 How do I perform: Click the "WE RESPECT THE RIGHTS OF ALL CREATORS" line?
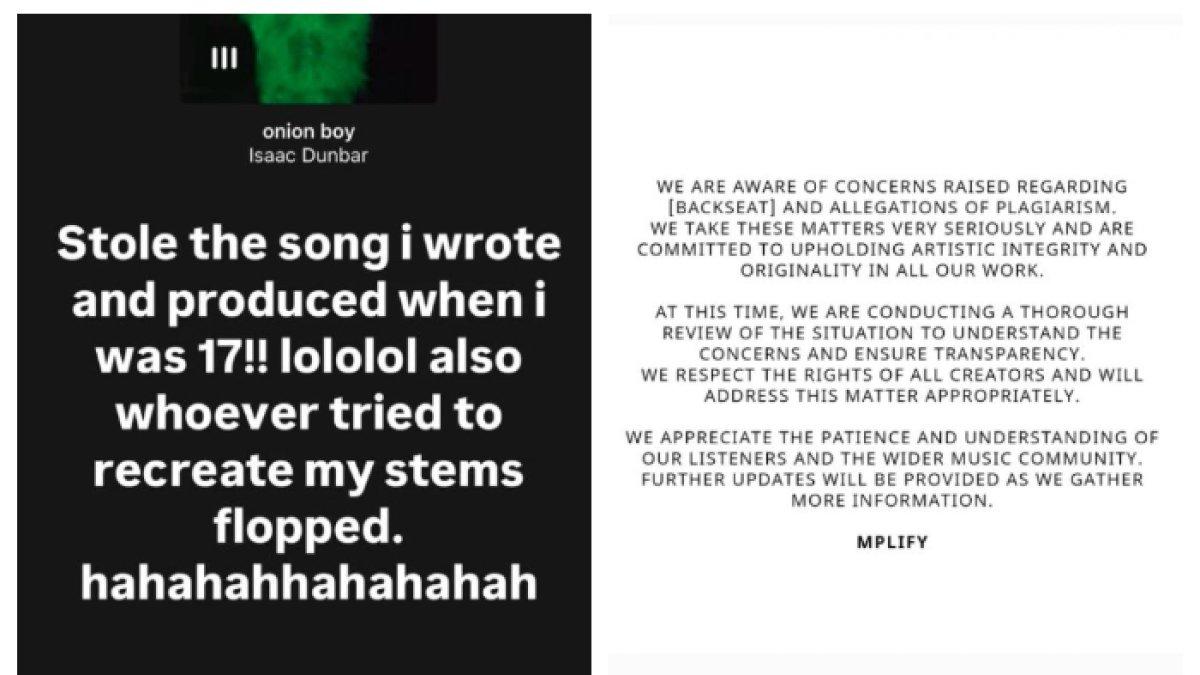[x=892, y=376]
